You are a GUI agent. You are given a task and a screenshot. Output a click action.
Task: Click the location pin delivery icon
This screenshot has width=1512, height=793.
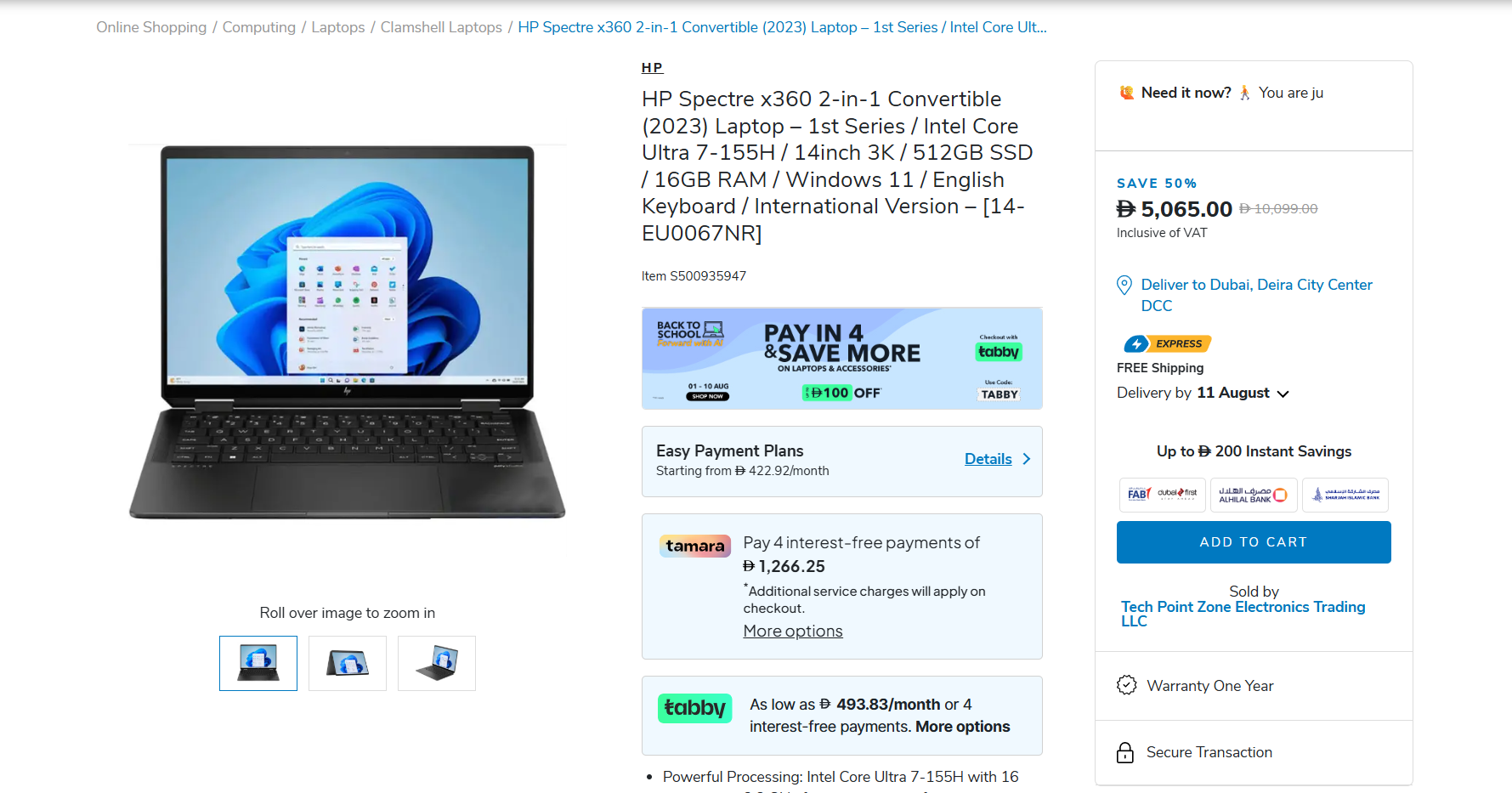click(x=1124, y=285)
